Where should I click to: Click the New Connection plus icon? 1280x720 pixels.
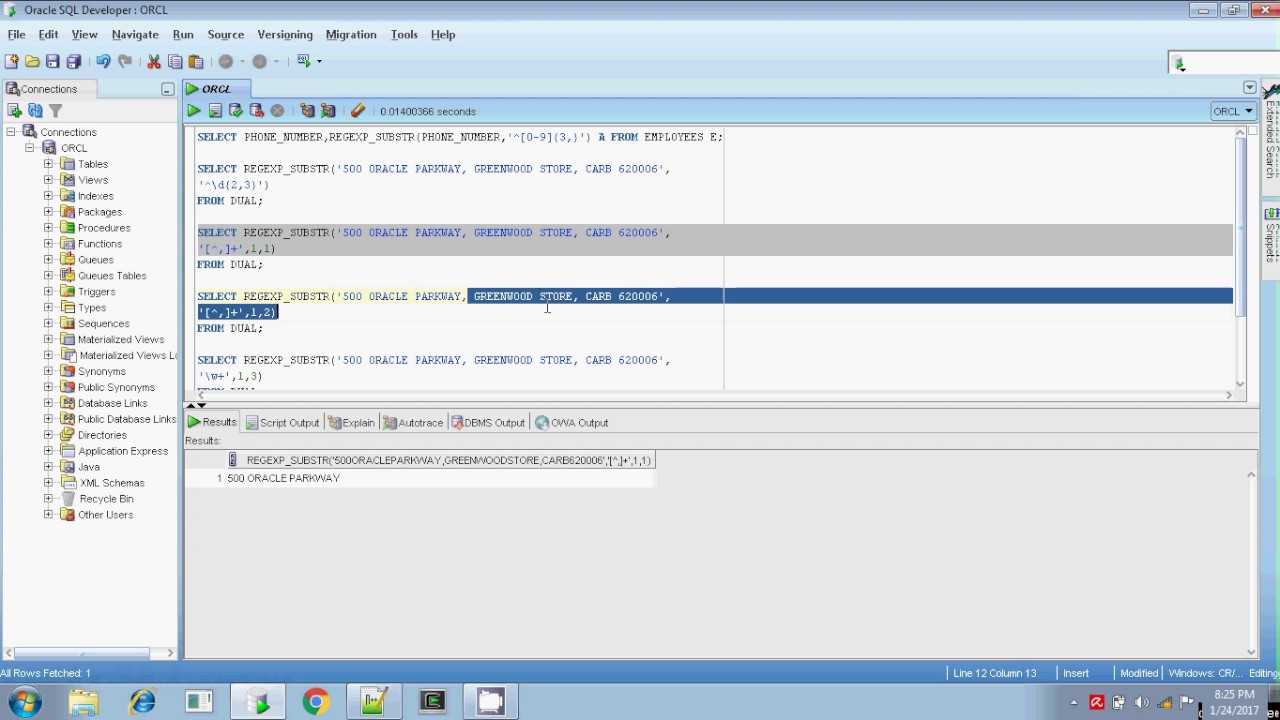coord(14,111)
